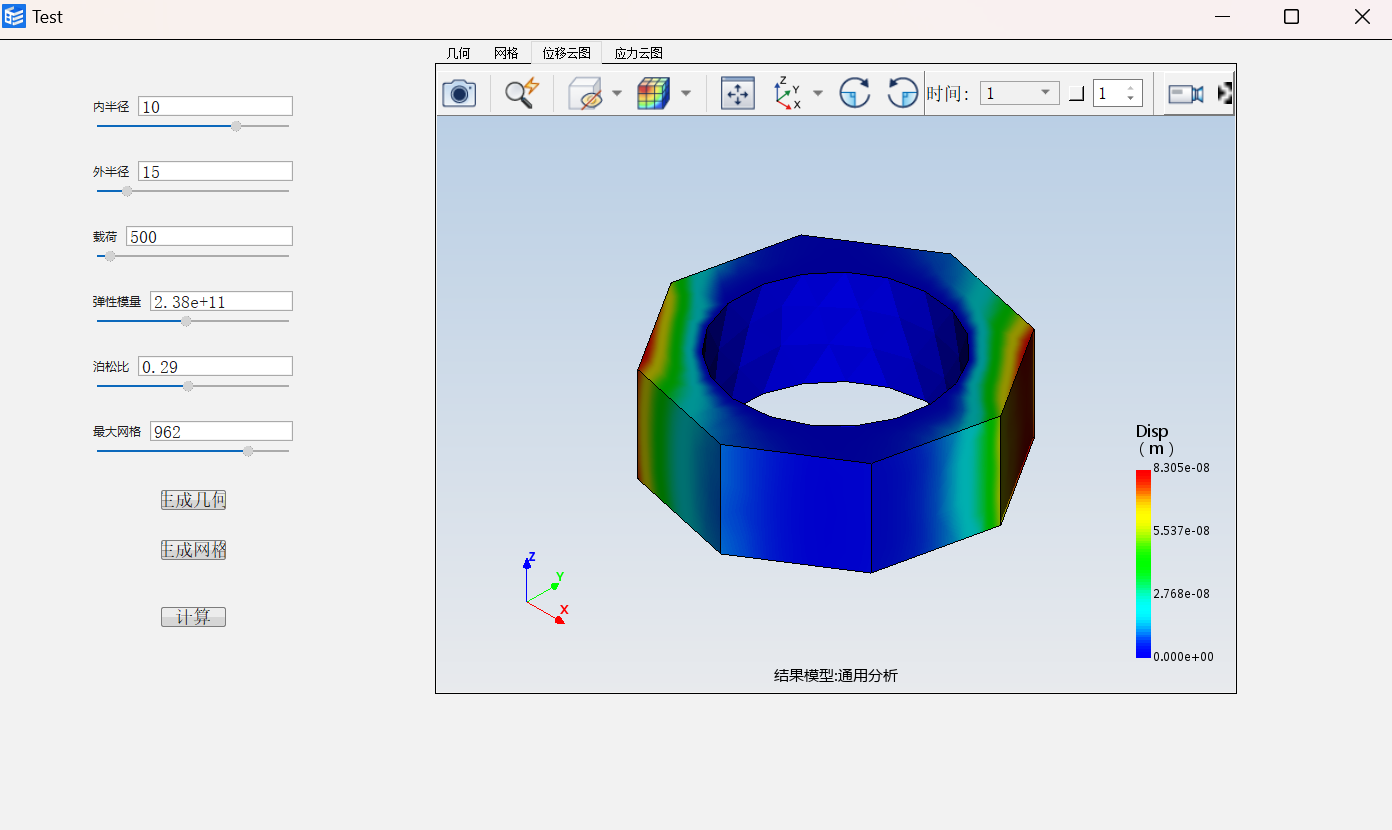This screenshot has height=830, width=1392.
Task: Open the 应力云图 tab
Action: (638, 53)
